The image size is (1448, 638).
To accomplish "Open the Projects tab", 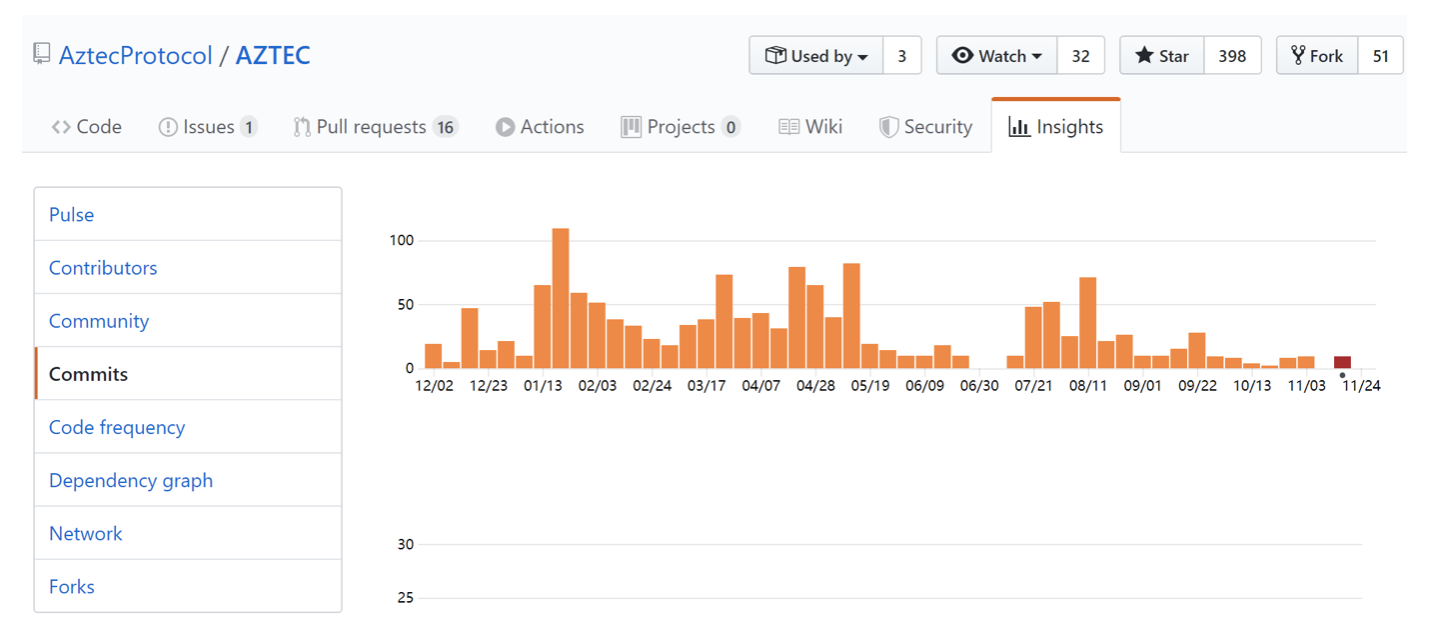I will [681, 127].
